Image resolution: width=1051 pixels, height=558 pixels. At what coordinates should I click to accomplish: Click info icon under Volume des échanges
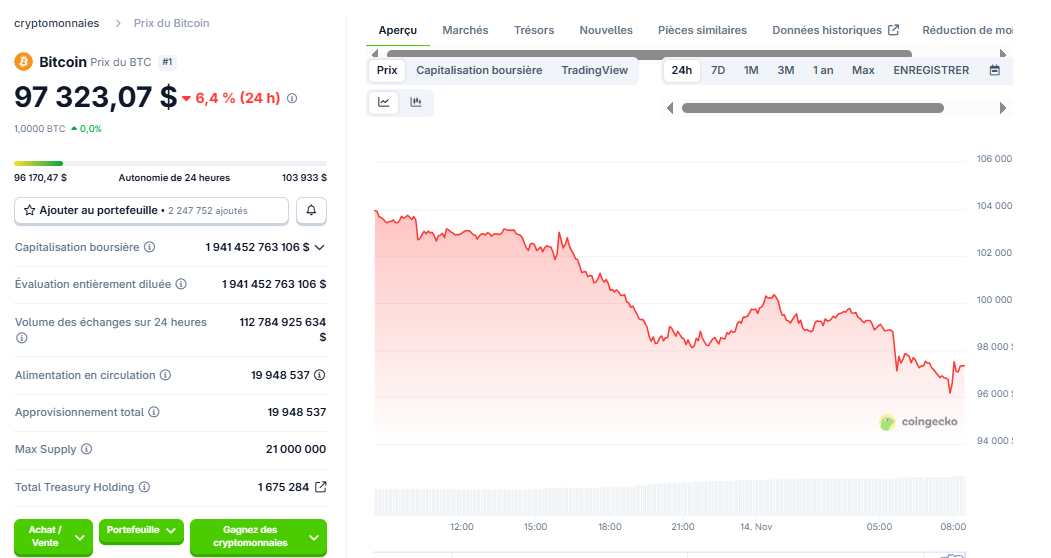pyautogui.click(x=21, y=338)
